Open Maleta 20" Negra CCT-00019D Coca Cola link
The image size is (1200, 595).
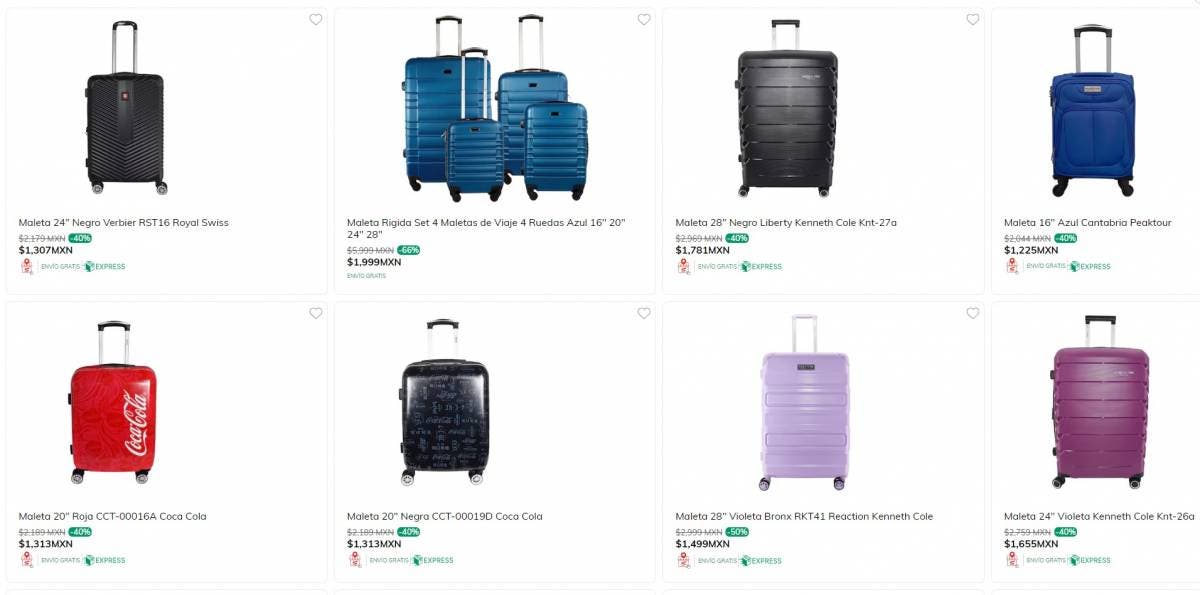(445, 517)
